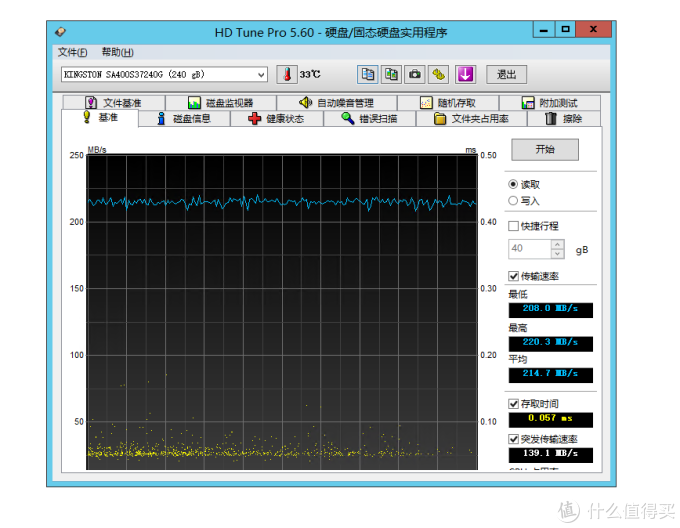Select the 读取 read radio button
Screen dimensions: 680x528
pyautogui.click(x=513, y=184)
